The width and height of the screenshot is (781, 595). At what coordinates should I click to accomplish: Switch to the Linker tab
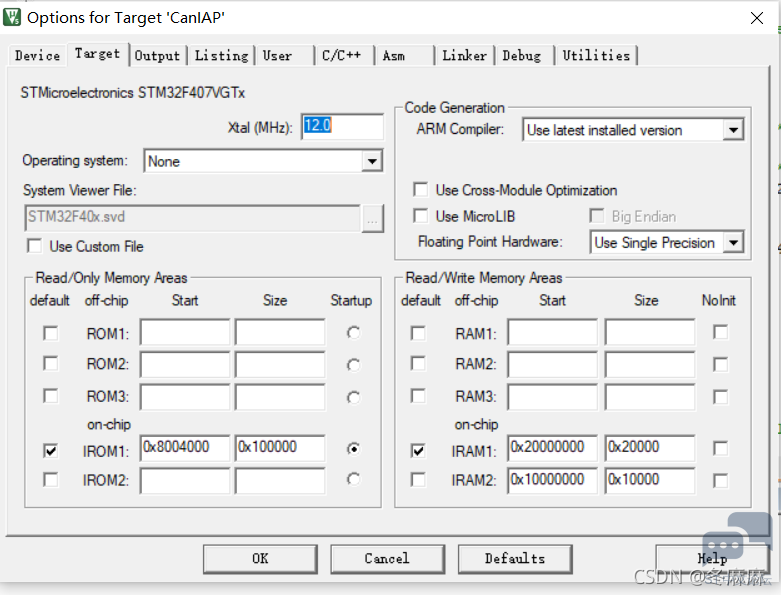(x=465, y=55)
